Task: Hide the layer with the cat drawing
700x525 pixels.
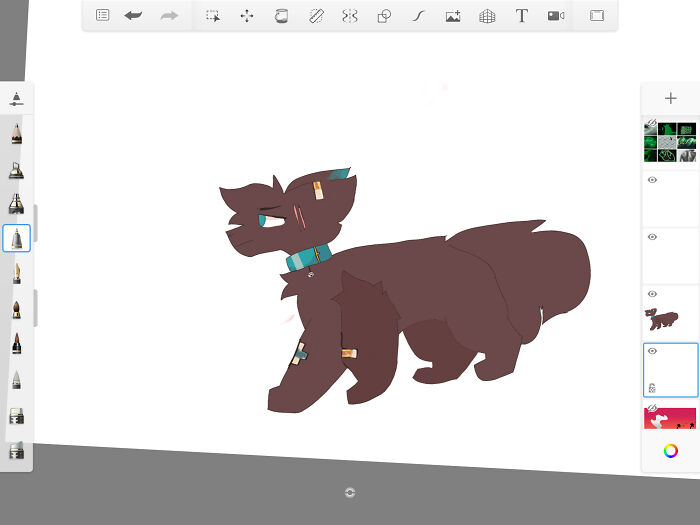Action: point(652,294)
